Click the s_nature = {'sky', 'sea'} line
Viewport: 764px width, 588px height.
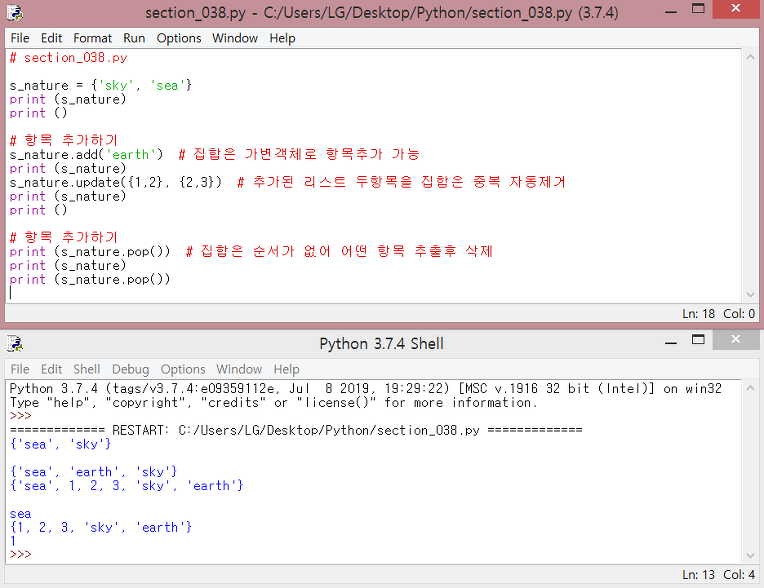101,85
